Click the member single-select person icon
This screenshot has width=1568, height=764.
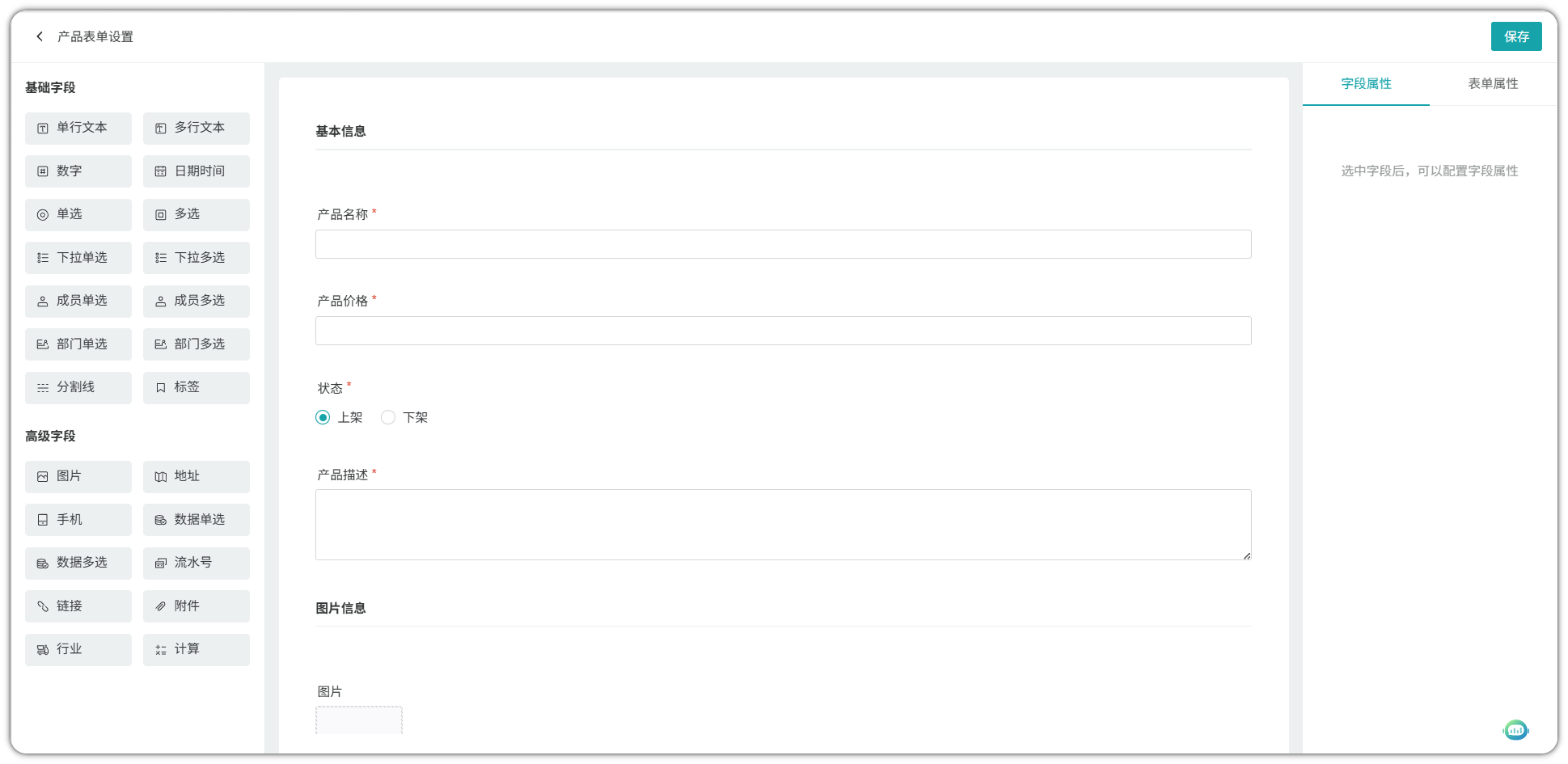click(43, 302)
